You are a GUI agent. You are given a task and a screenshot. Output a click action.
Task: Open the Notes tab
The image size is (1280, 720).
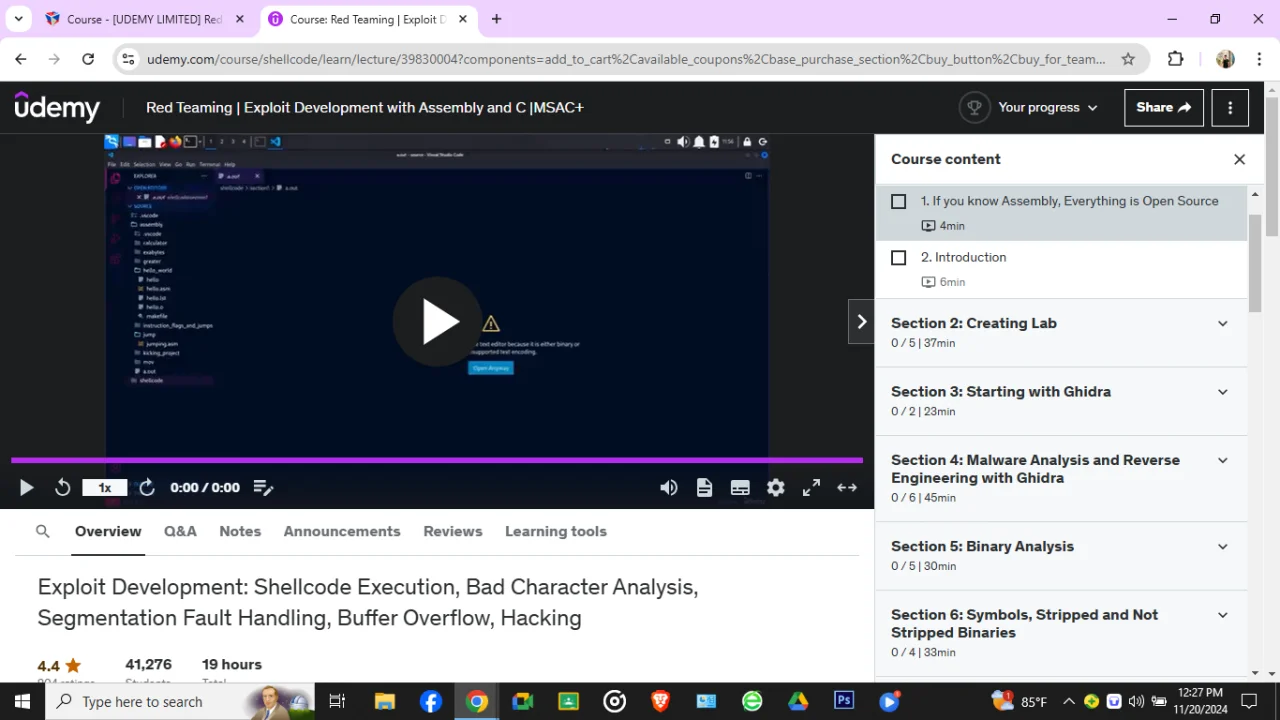point(240,531)
